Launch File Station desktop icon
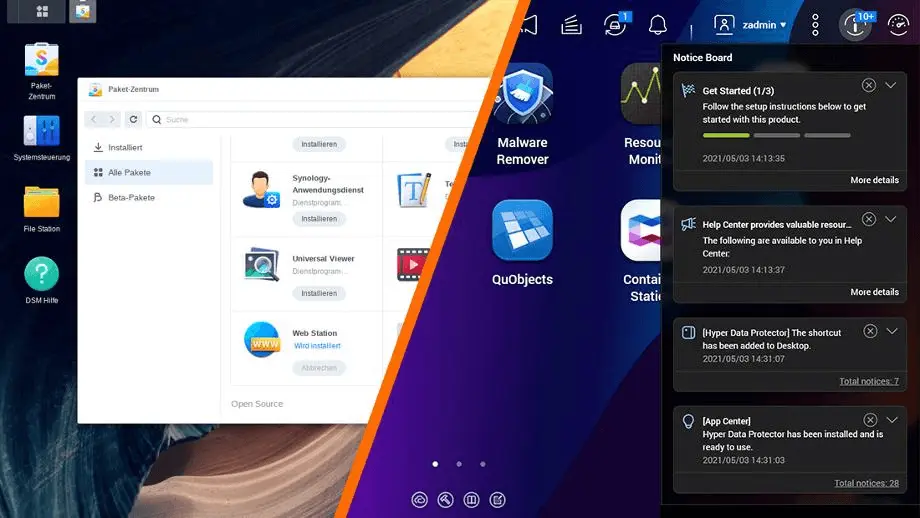The width and height of the screenshot is (920, 518). 41,204
